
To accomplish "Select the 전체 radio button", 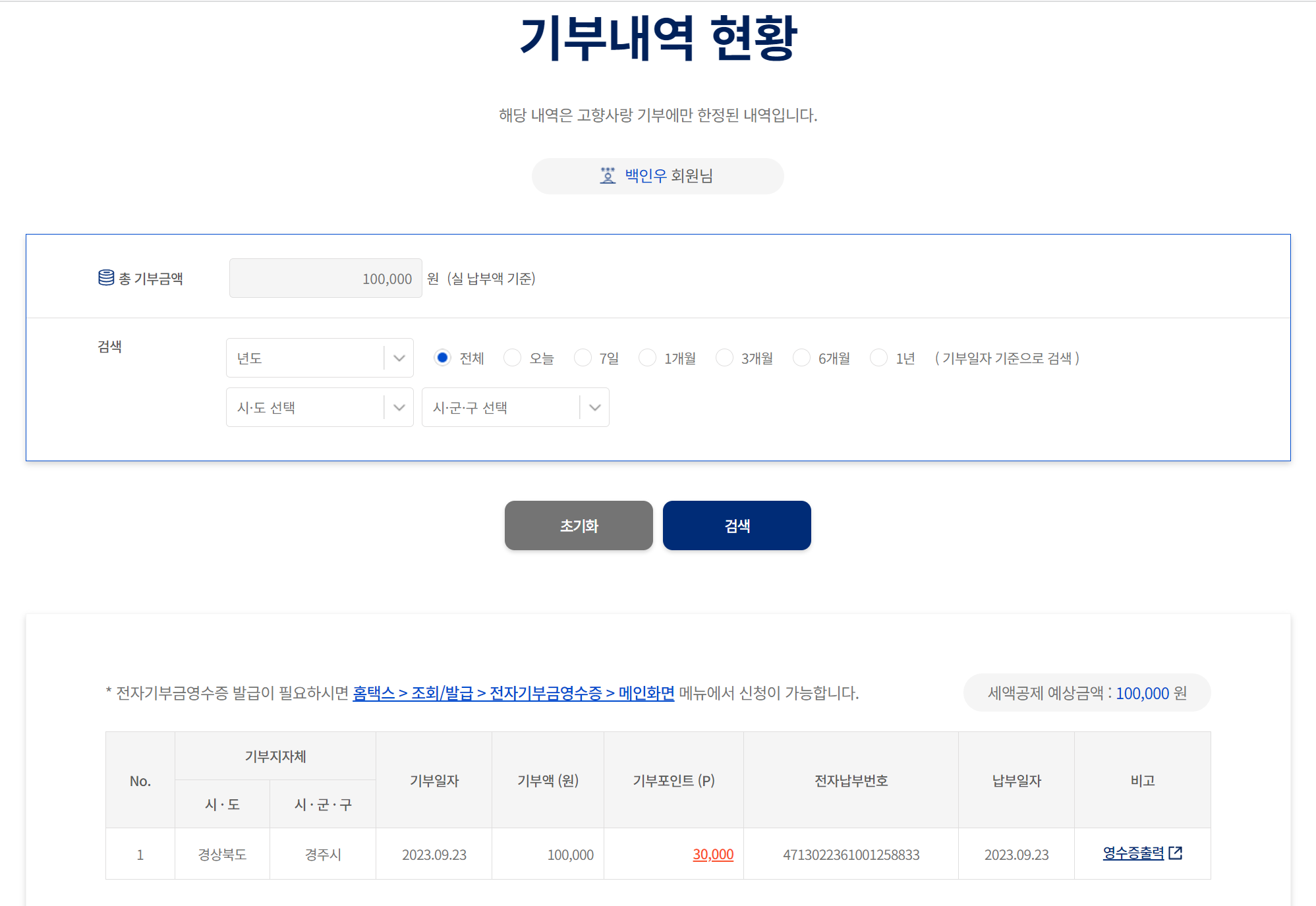I will point(443,357).
